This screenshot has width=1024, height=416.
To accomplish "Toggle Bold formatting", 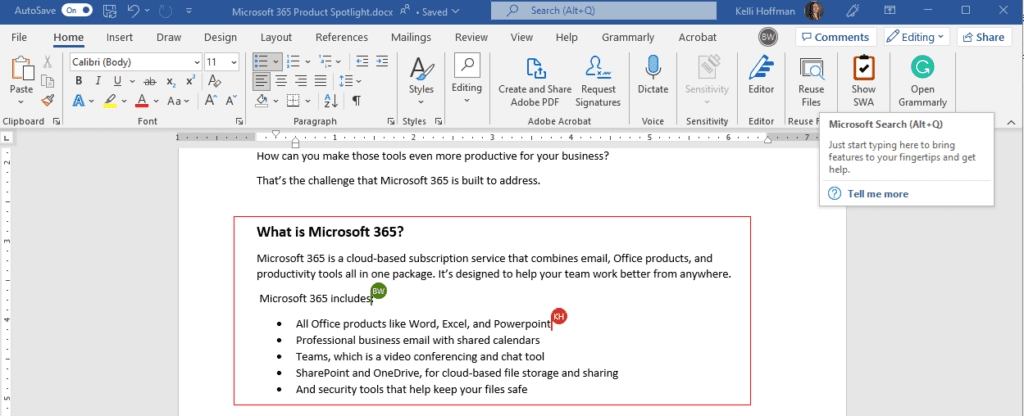I will (x=79, y=81).
